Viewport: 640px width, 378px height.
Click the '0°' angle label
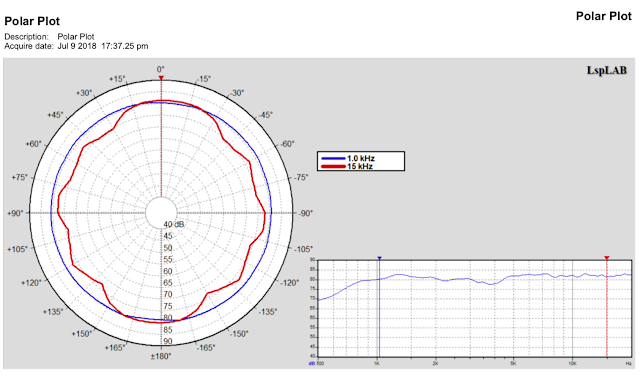tap(161, 69)
